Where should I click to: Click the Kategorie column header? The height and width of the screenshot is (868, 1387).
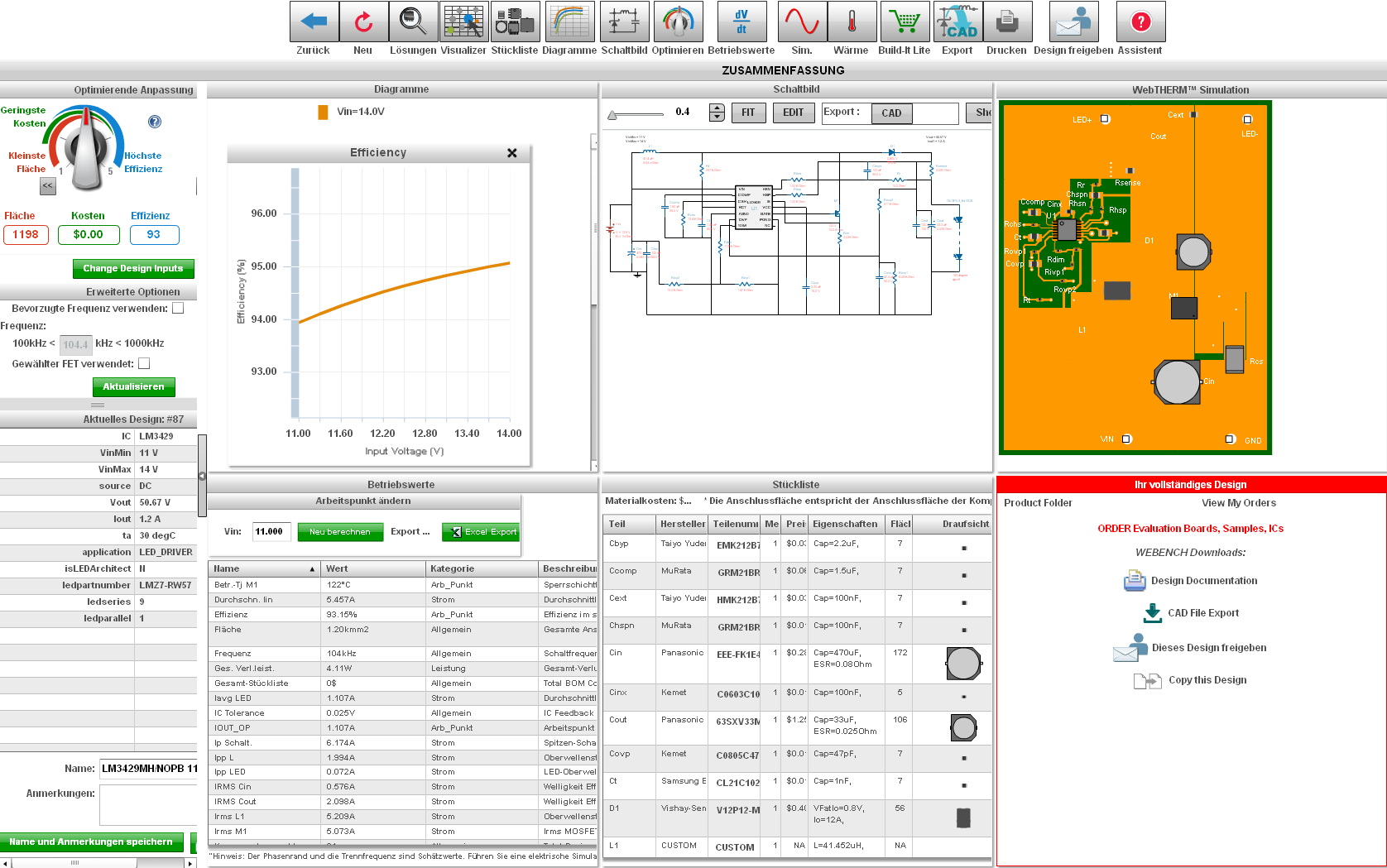click(482, 569)
